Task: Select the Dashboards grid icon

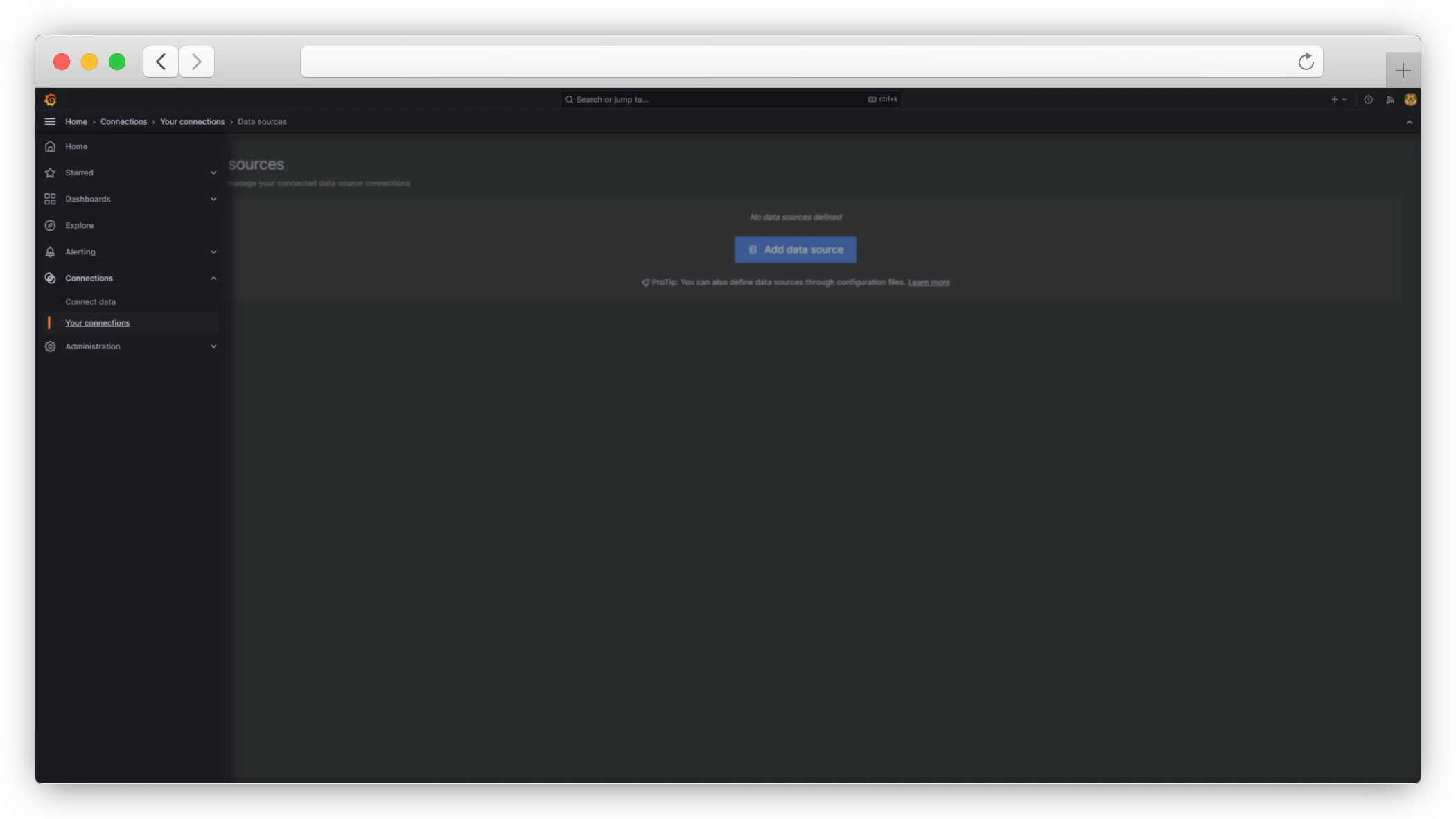Action: tap(51, 199)
